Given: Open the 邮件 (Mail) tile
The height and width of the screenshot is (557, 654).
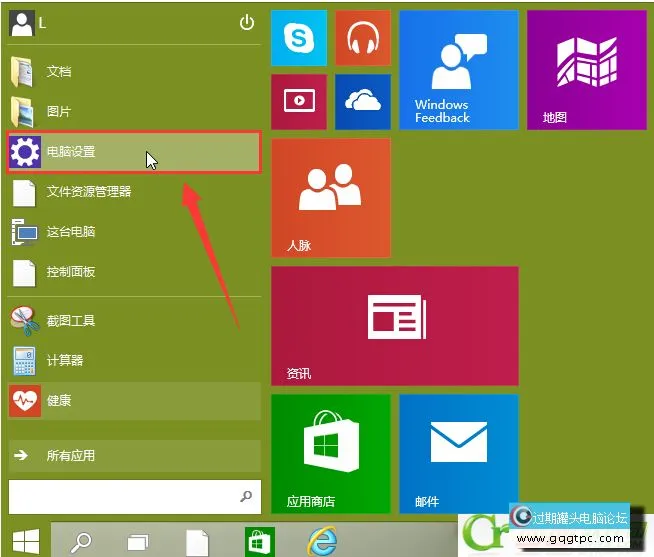Looking at the screenshot, I should 458,452.
